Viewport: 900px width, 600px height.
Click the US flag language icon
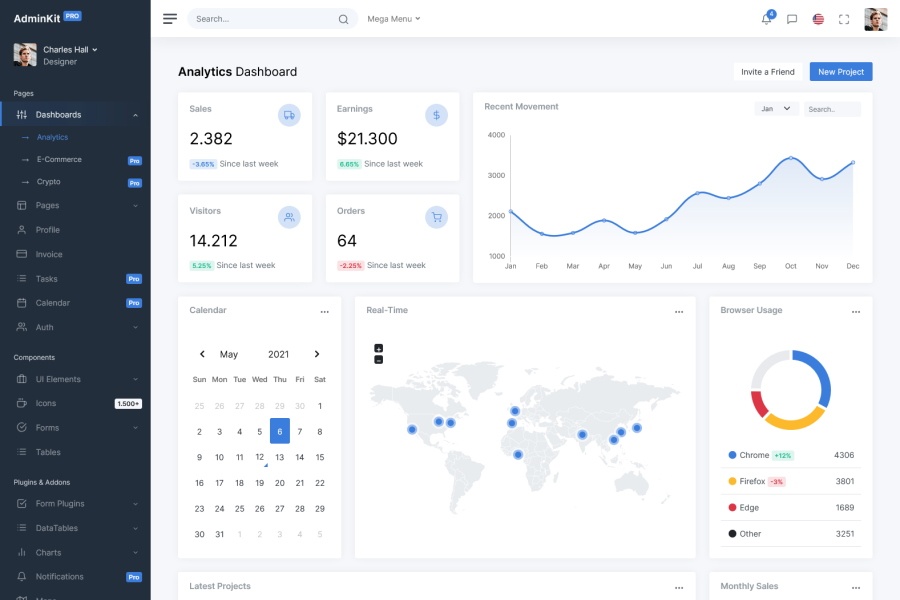(818, 19)
